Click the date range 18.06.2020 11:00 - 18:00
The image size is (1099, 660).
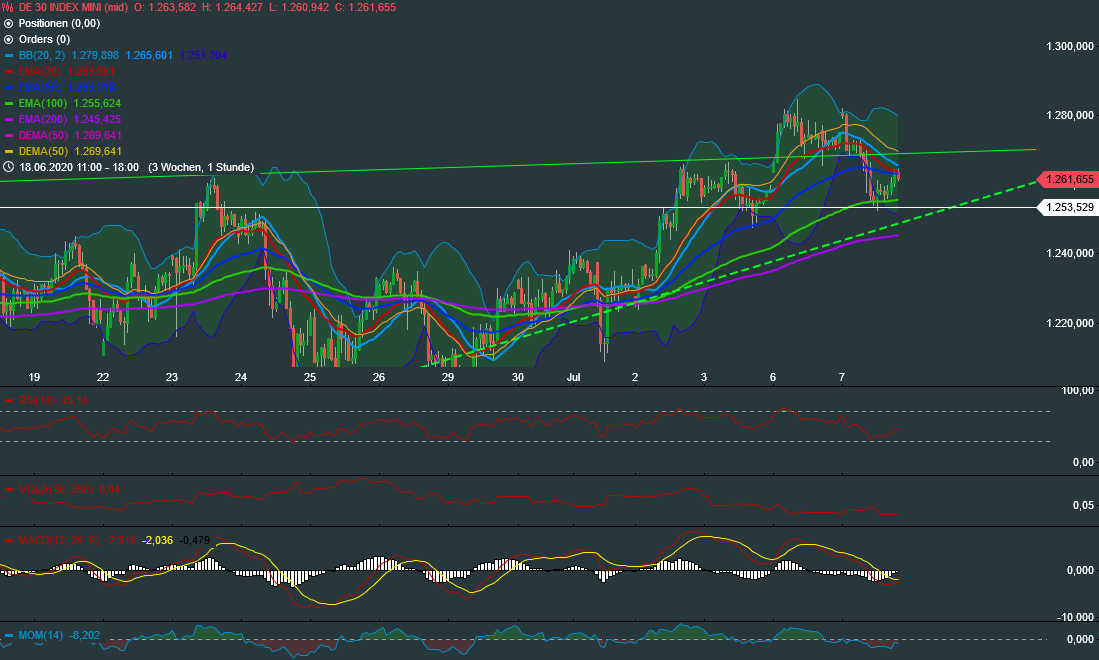tap(79, 167)
